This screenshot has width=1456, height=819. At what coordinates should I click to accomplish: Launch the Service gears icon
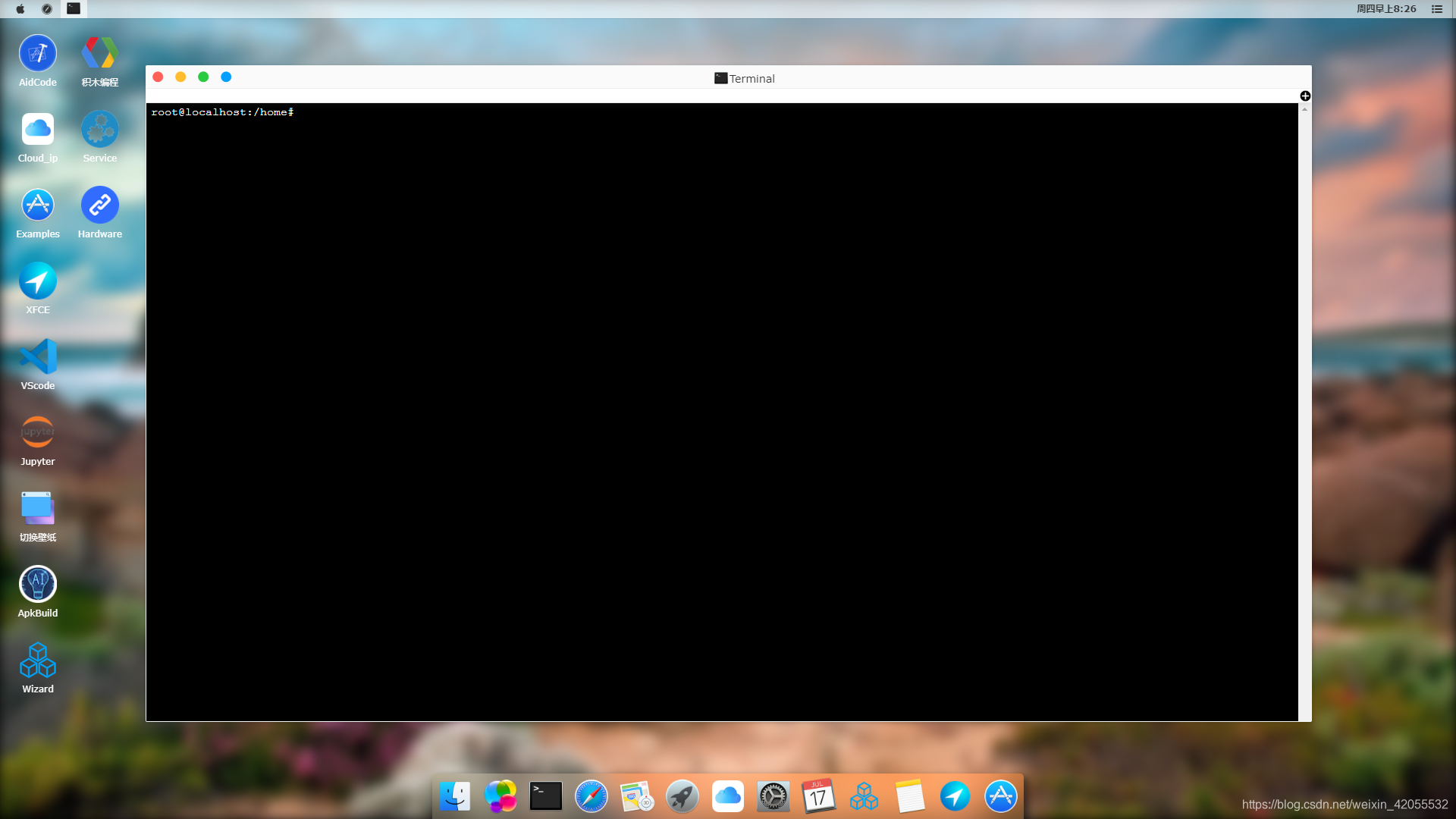pos(99,130)
